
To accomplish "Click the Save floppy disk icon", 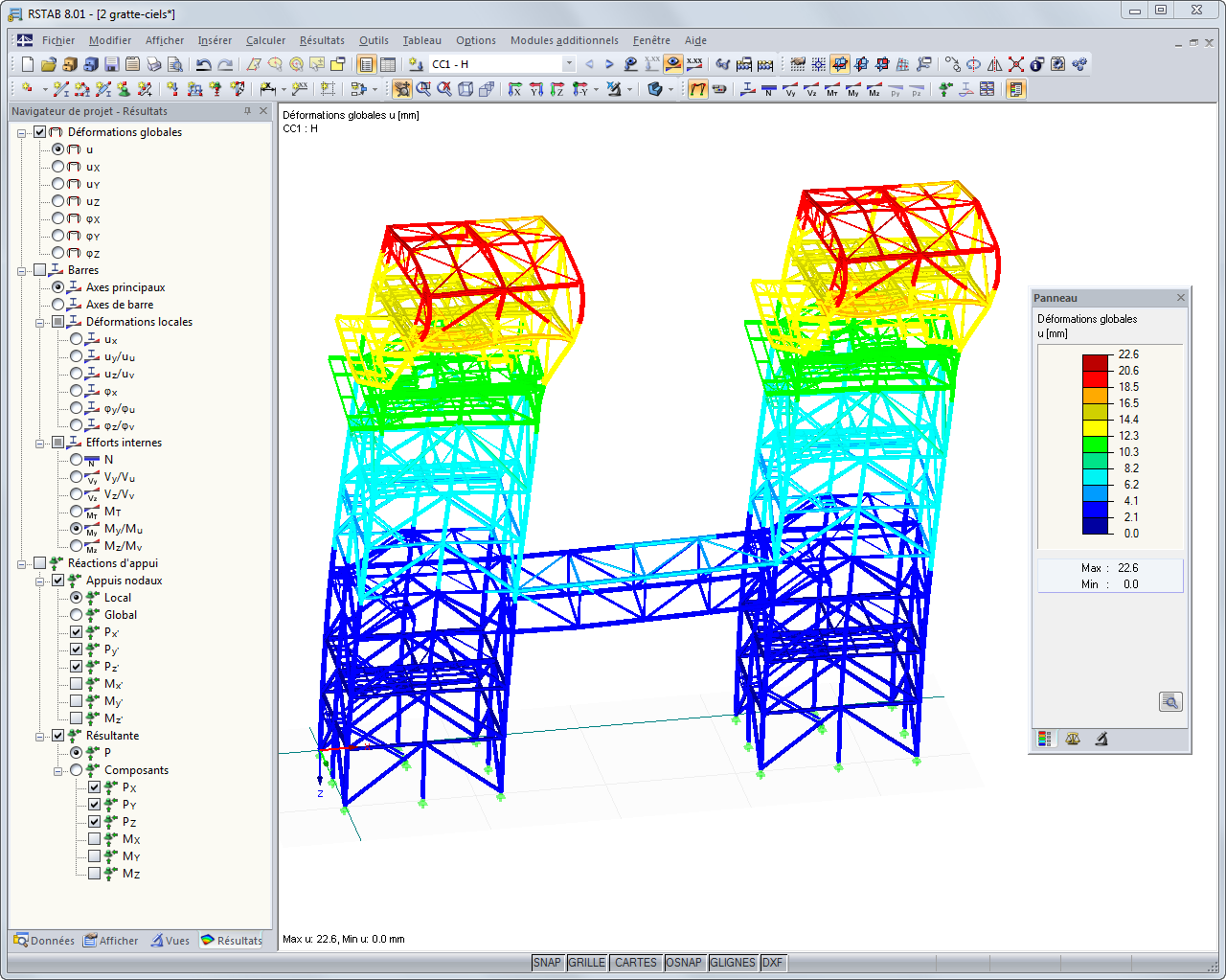I will coord(111,64).
